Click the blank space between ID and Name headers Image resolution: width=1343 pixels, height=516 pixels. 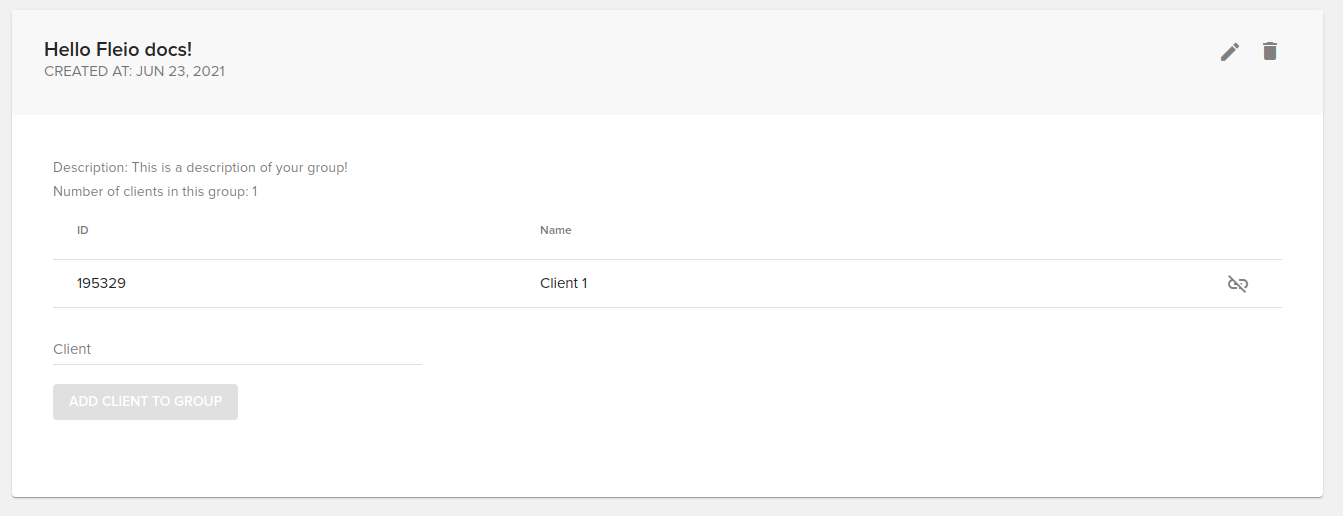click(x=310, y=230)
